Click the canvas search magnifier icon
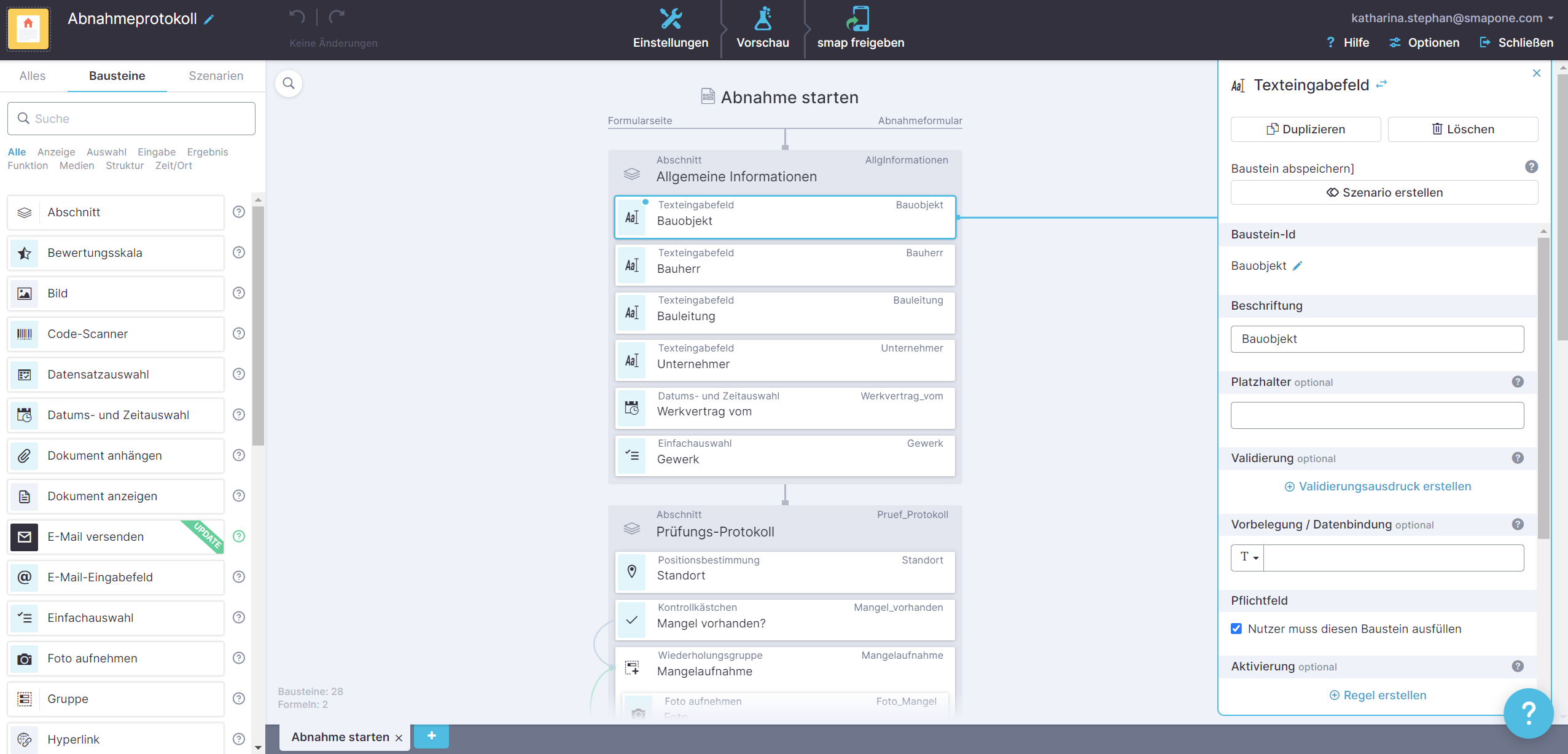The height and width of the screenshot is (754, 1568). click(289, 84)
